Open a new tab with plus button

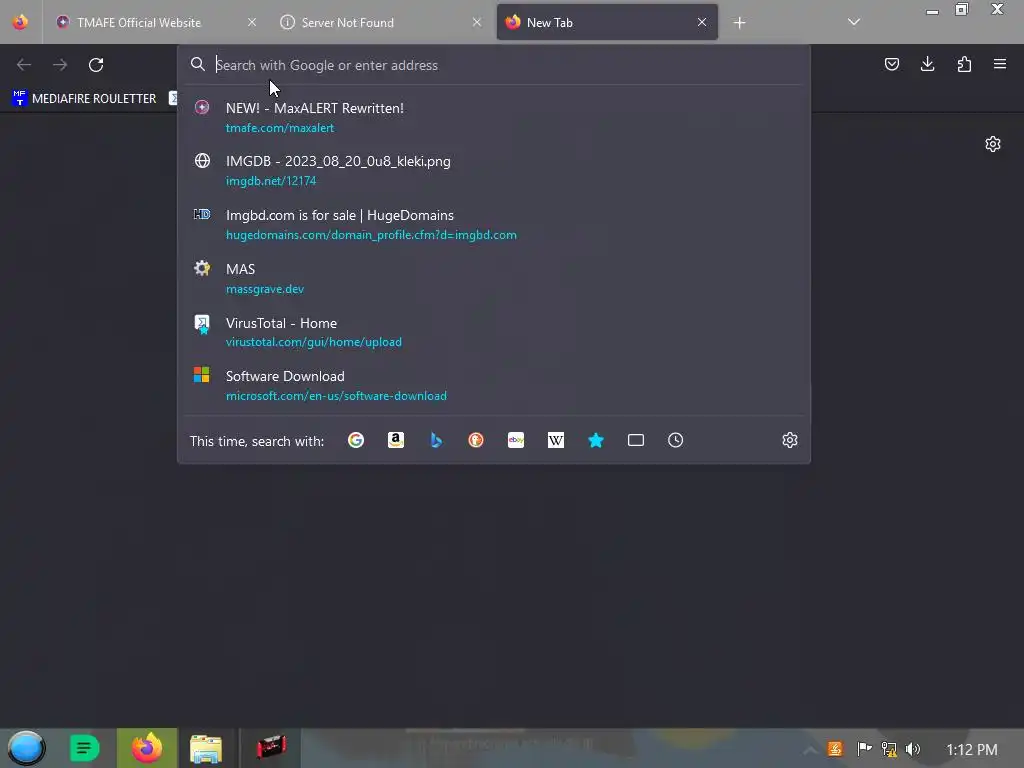click(739, 23)
